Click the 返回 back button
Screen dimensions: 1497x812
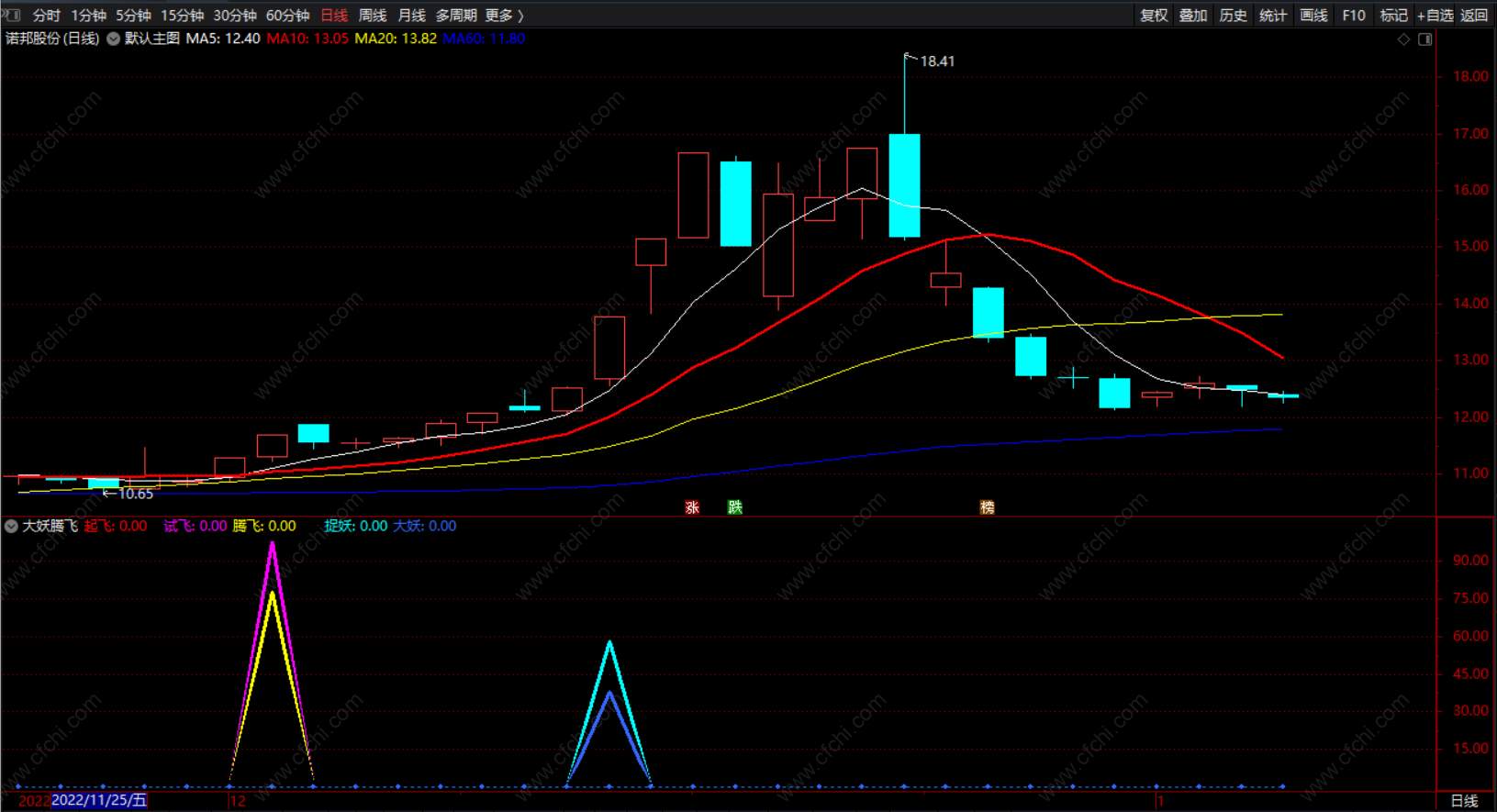1474,16
